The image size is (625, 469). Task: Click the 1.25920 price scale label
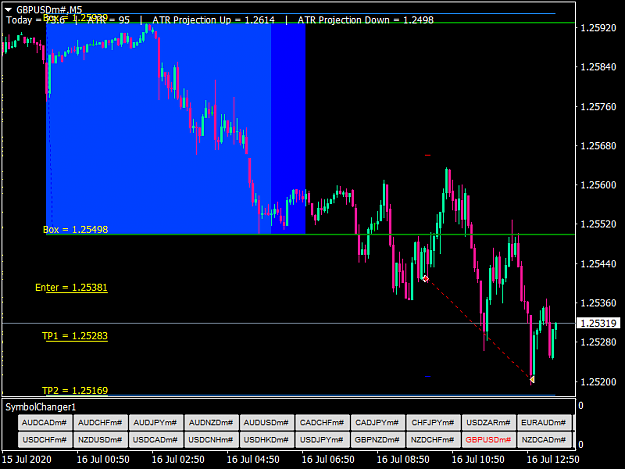click(x=598, y=28)
